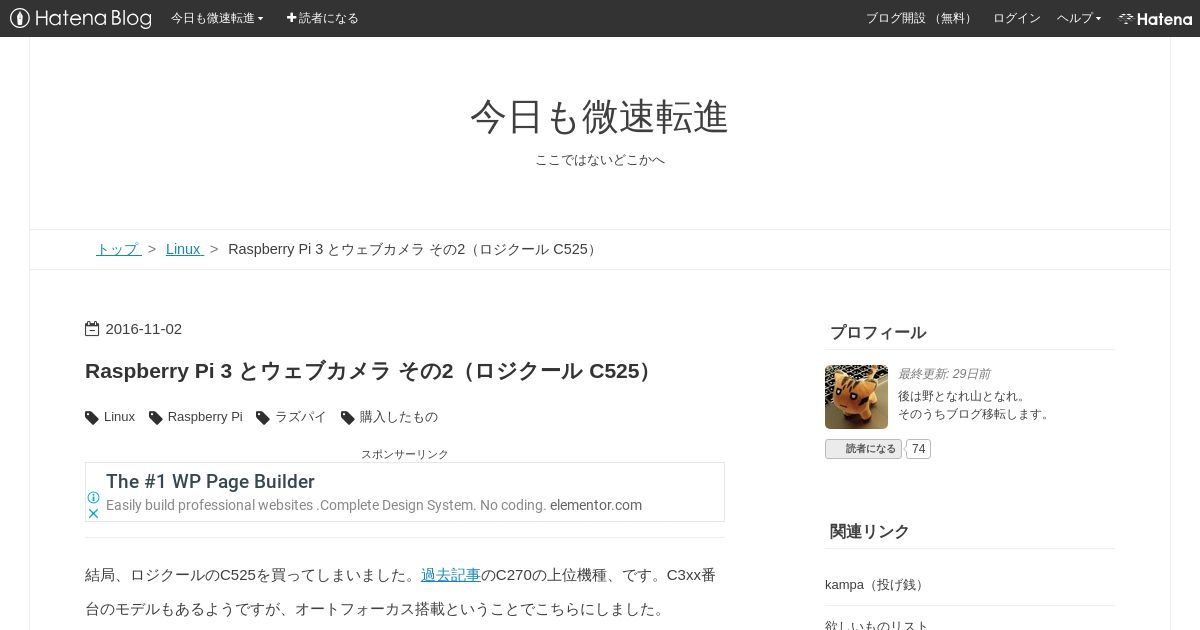Select the ラズパイ category tag
This screenshot has height=630, width=1200.
300,417
